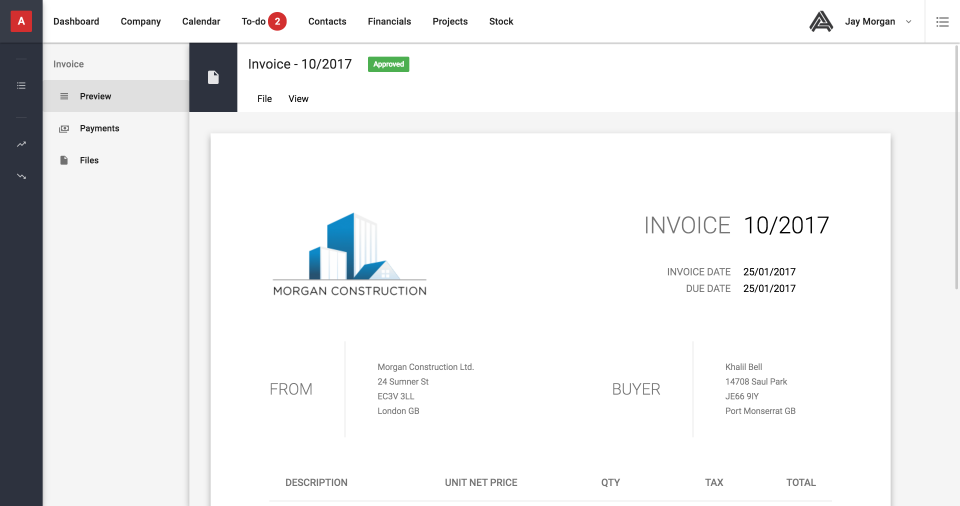
Task: Open the File menu
Action: point(264,99)
